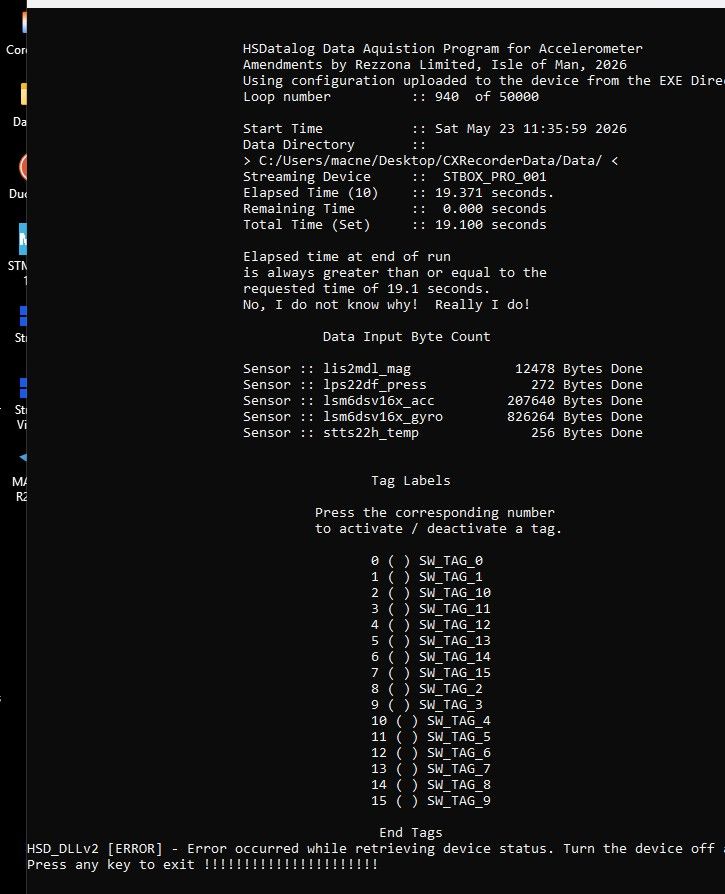This screenshot has height=894, width=725.
Task: Click the Elapsed Time value "19.371 seconds."
Action: tap(495, 193)
